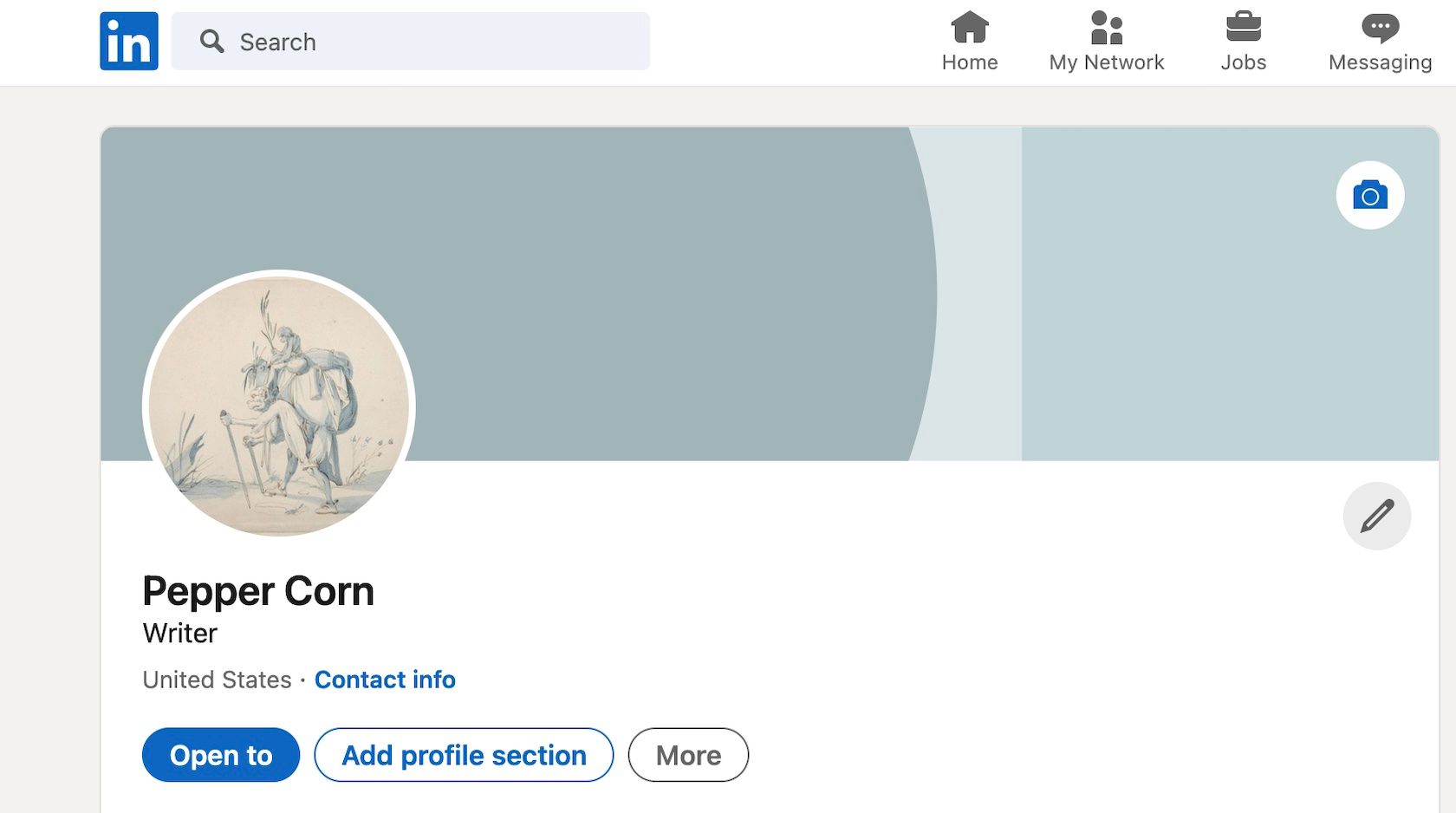This screenshot has width=1456, height=813.
Task: Select the Messaging navigation label
Action: 1379,62
